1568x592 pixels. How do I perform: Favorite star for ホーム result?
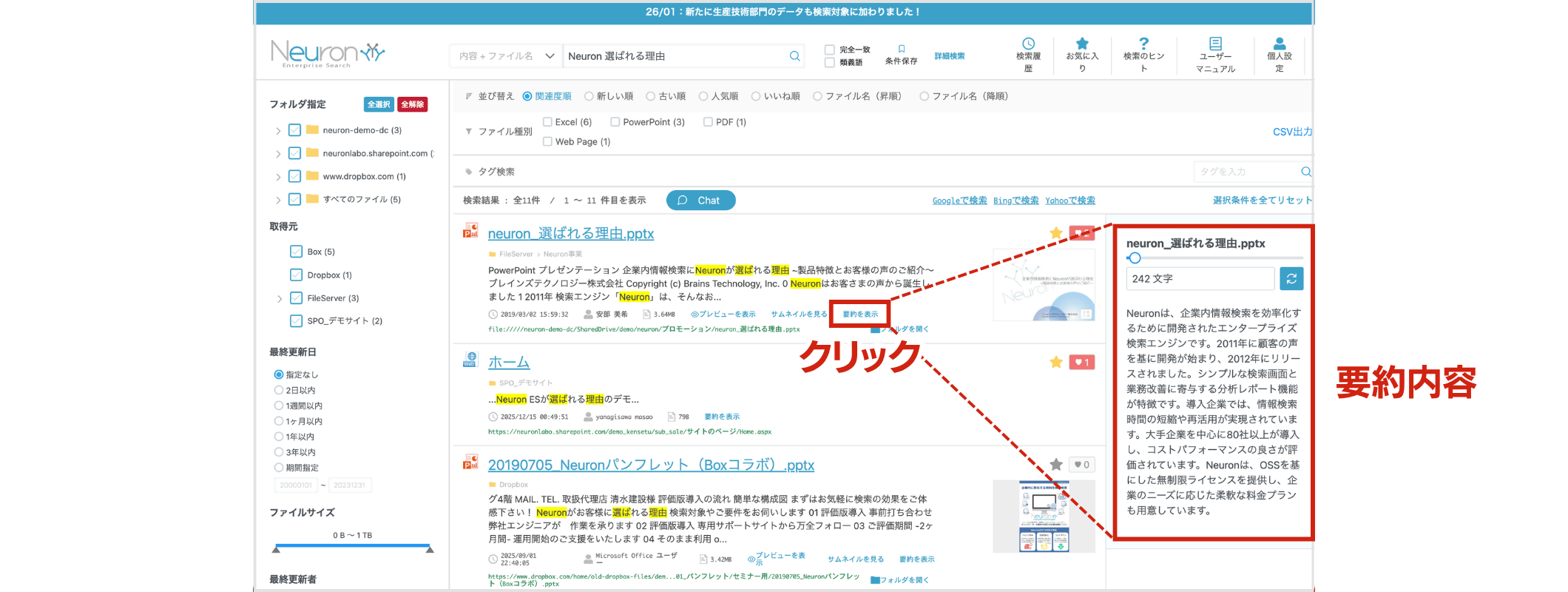[x=1056, y=362]
